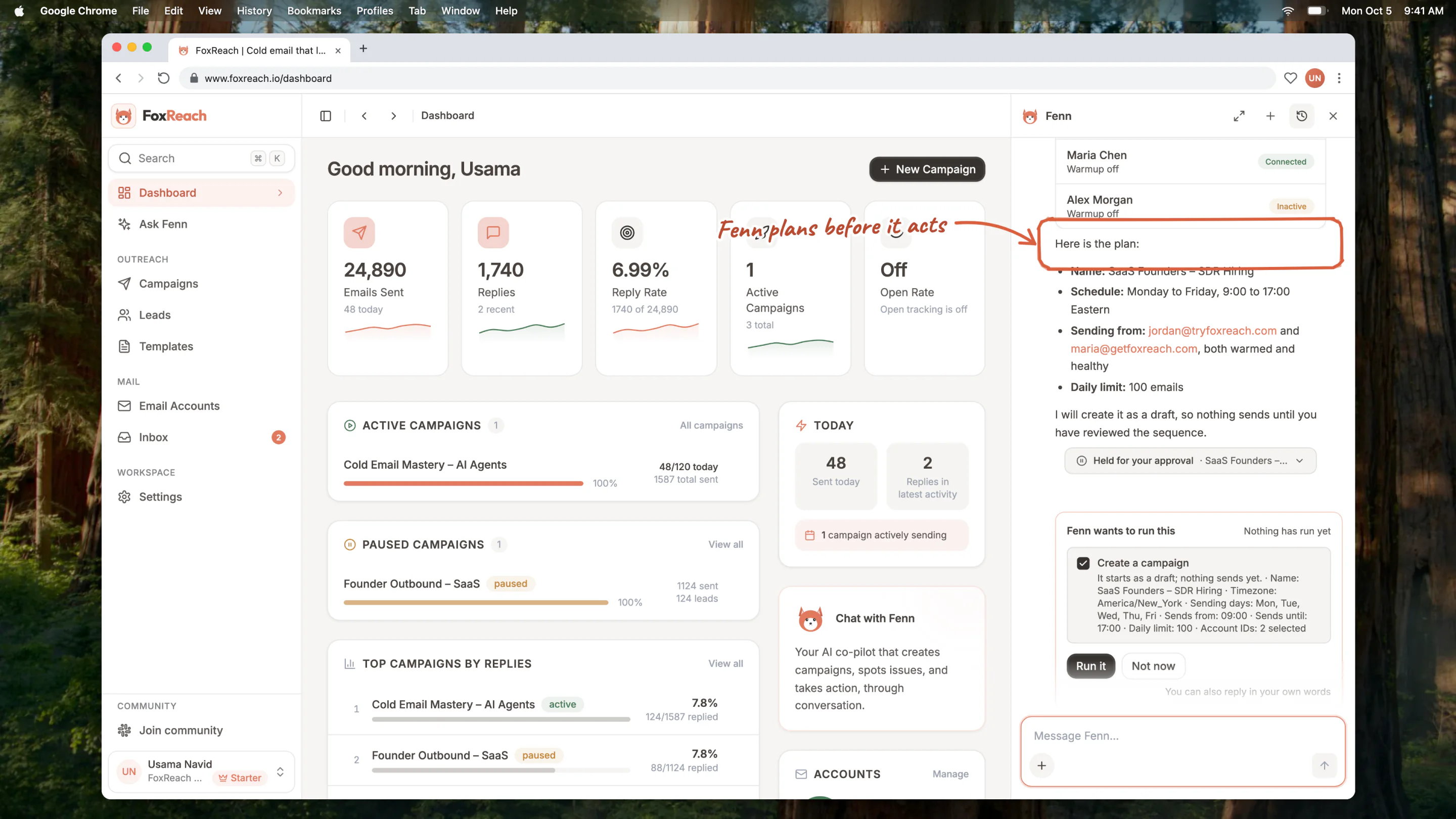Open the Bookmarks menu in menu bar

pos(313,11)
